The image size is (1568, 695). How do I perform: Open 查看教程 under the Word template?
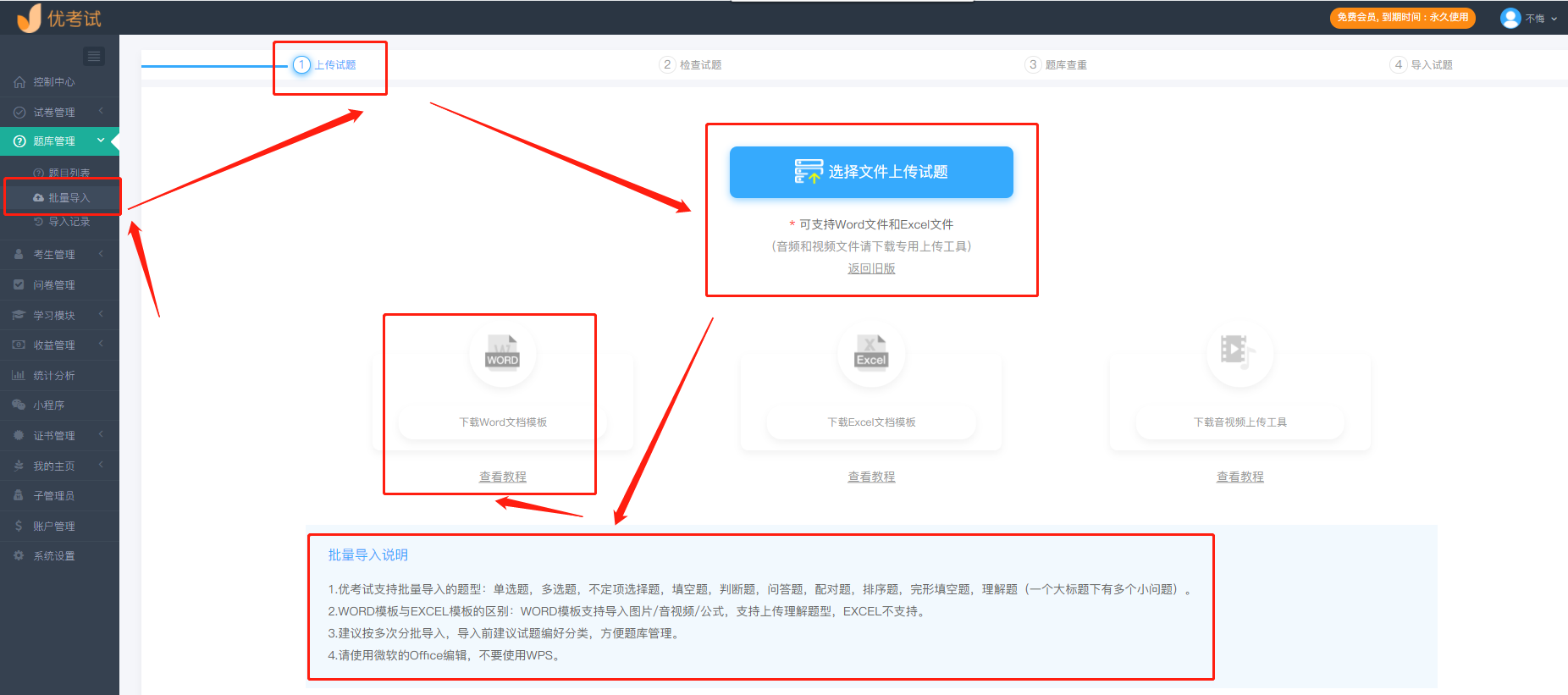click(503, 477)
